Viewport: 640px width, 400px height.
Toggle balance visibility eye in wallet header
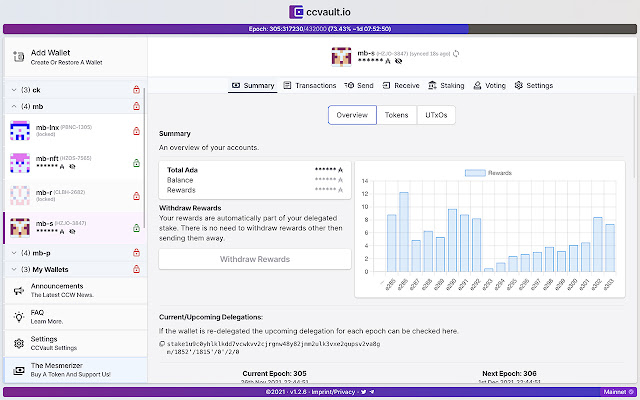click(x=398, y=61)
